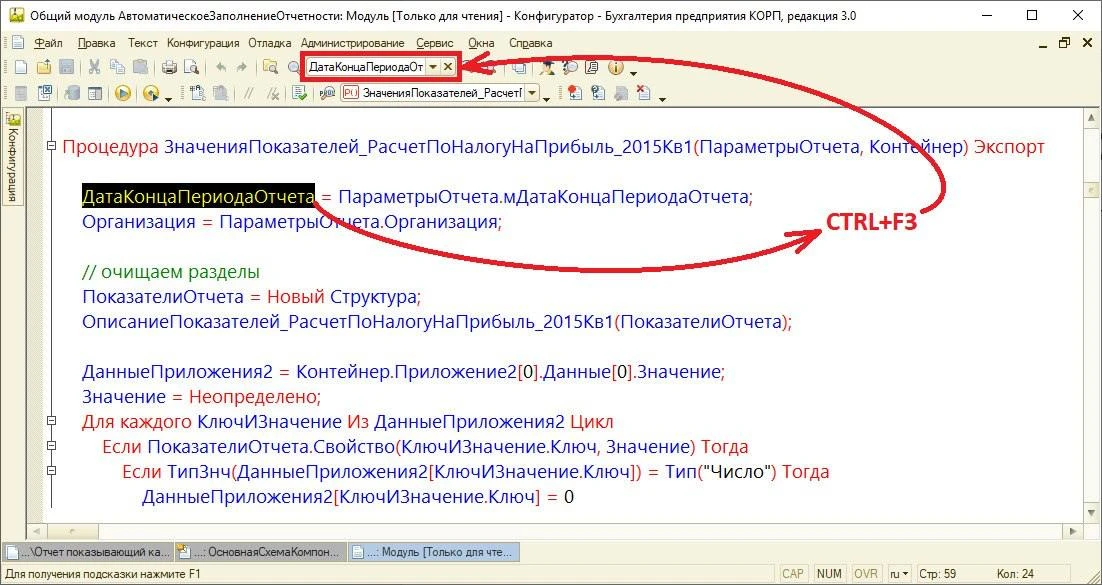Image resolution: width=1102 pixels, height=585 pixels.
Task: Click the Update database configuration icon
Action: point(72,94)
